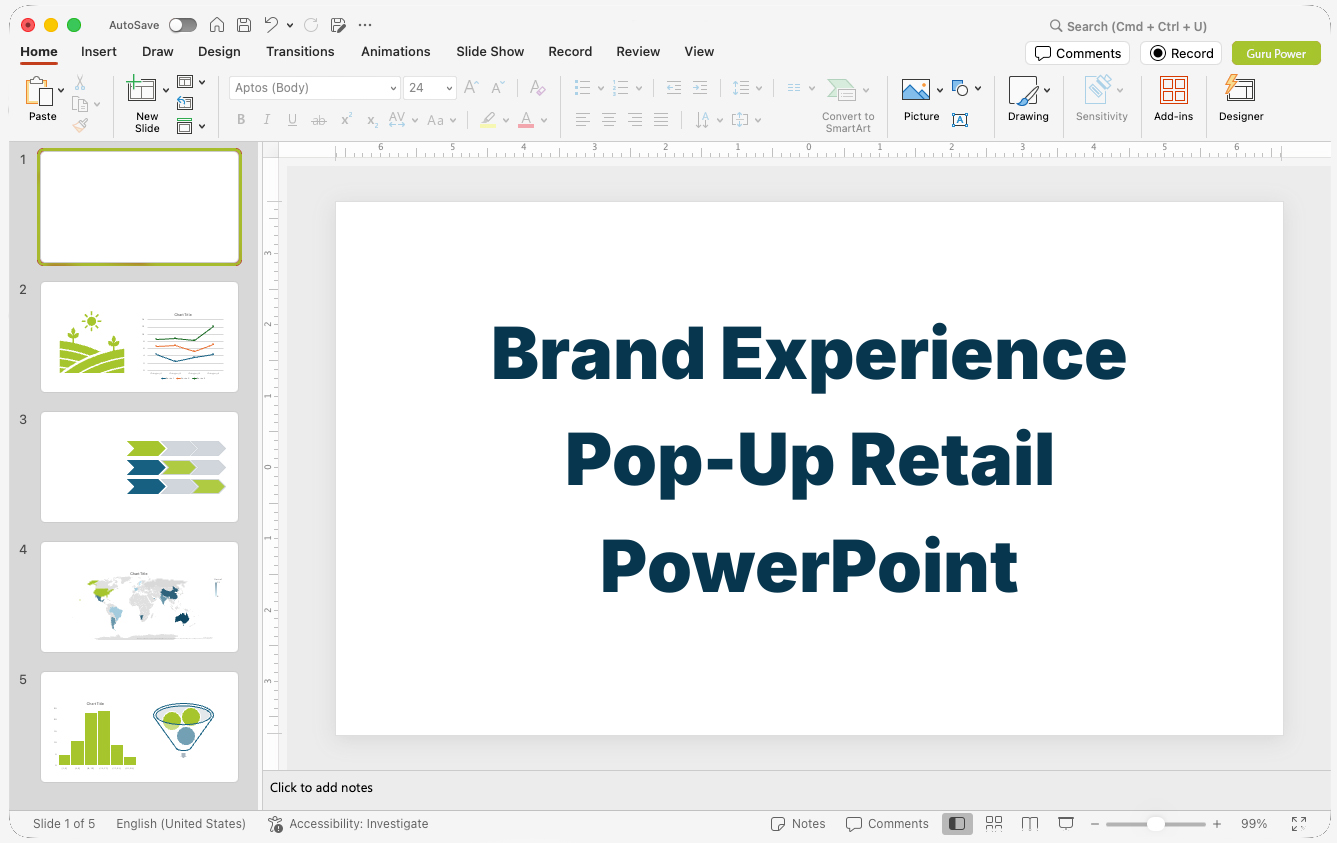The height and width of the screenshot is (843, 1337).
Task: Open the Transitions tab
Action: pyautogui.click(x=300, y=51)
